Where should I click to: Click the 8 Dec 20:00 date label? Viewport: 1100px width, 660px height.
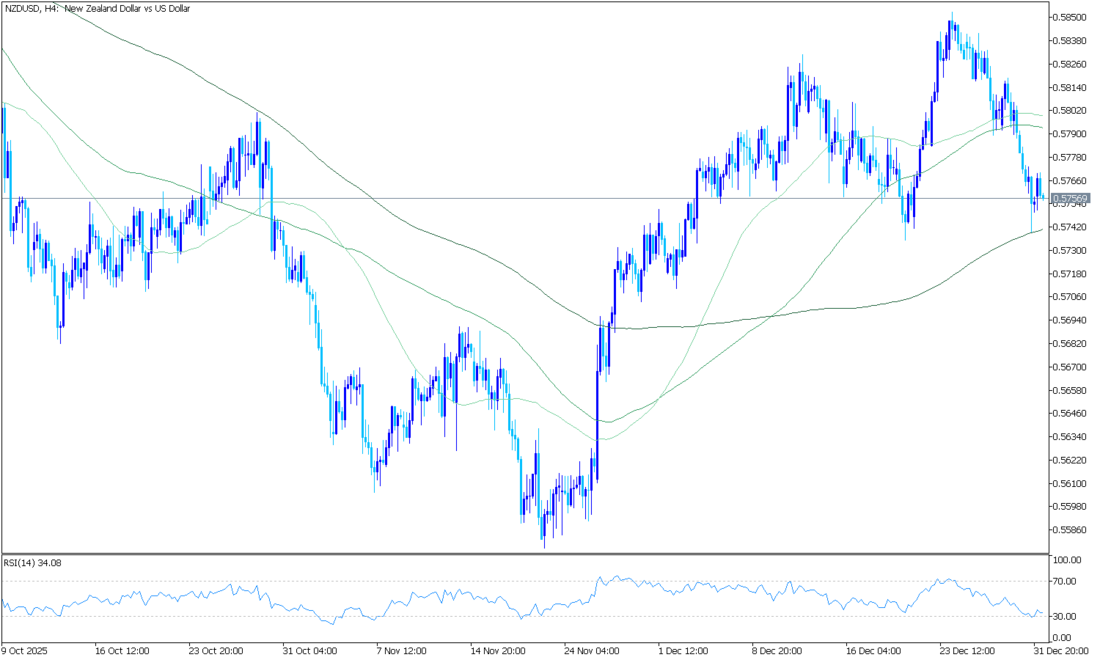[777, 649]
